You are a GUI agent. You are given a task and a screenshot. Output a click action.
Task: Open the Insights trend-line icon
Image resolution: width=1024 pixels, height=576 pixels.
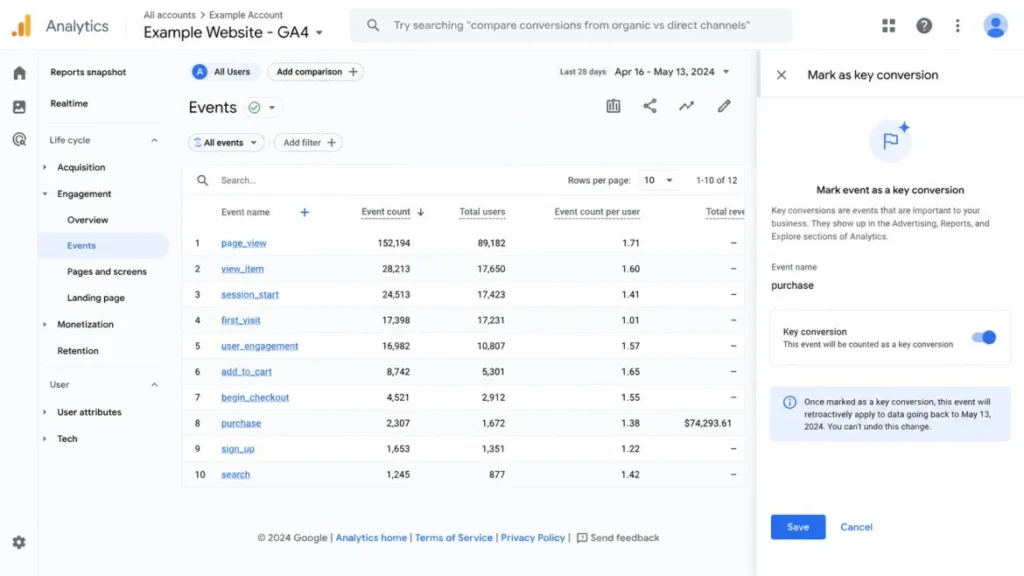click(x=686, y=106)
